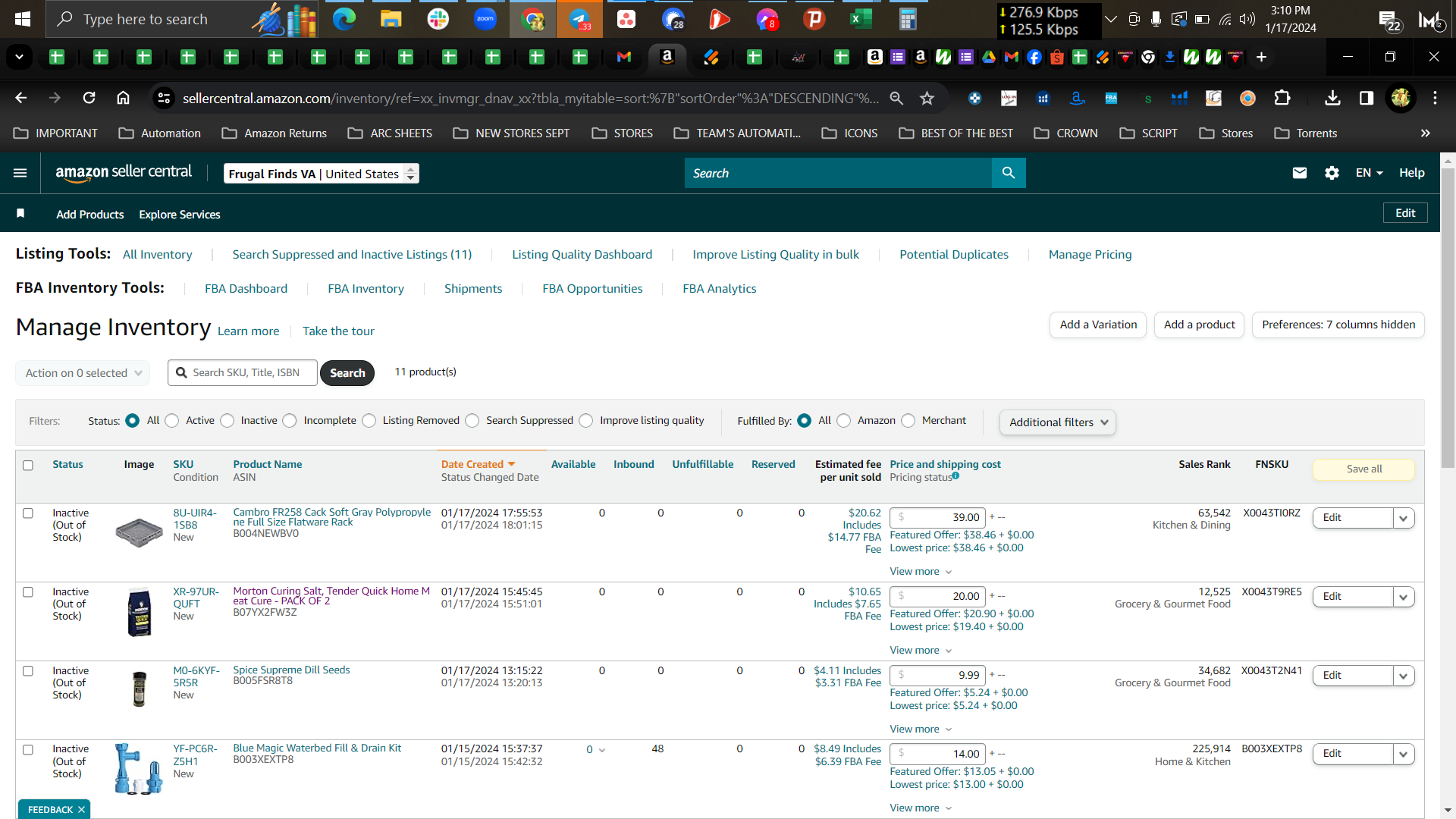Open Slack from the taskbar

point(438,19)
